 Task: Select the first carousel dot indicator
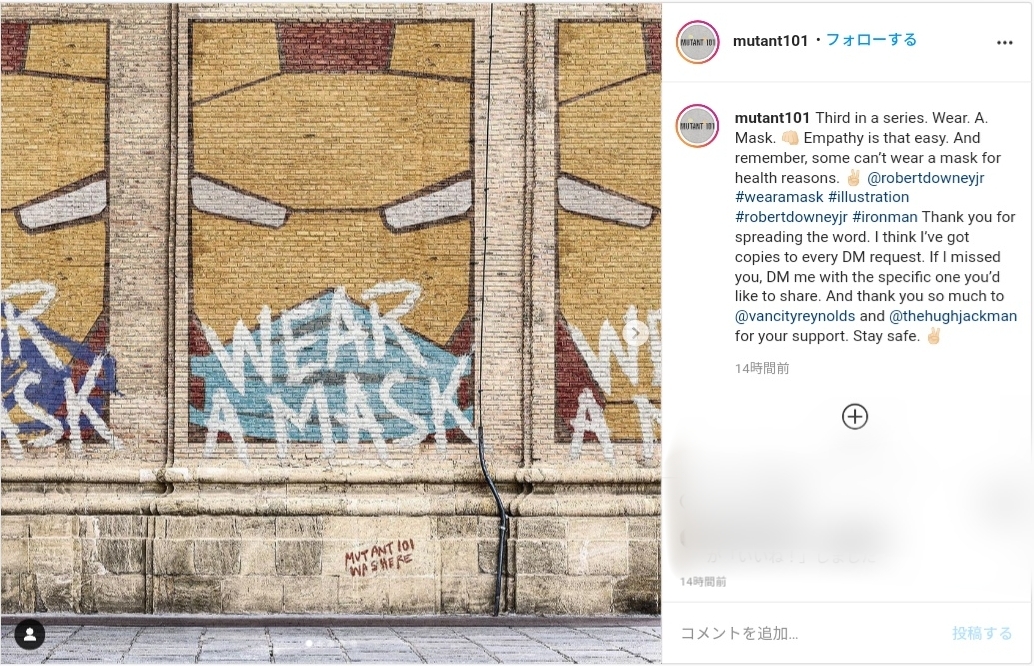pyautogui.click(x=309, y=643)
